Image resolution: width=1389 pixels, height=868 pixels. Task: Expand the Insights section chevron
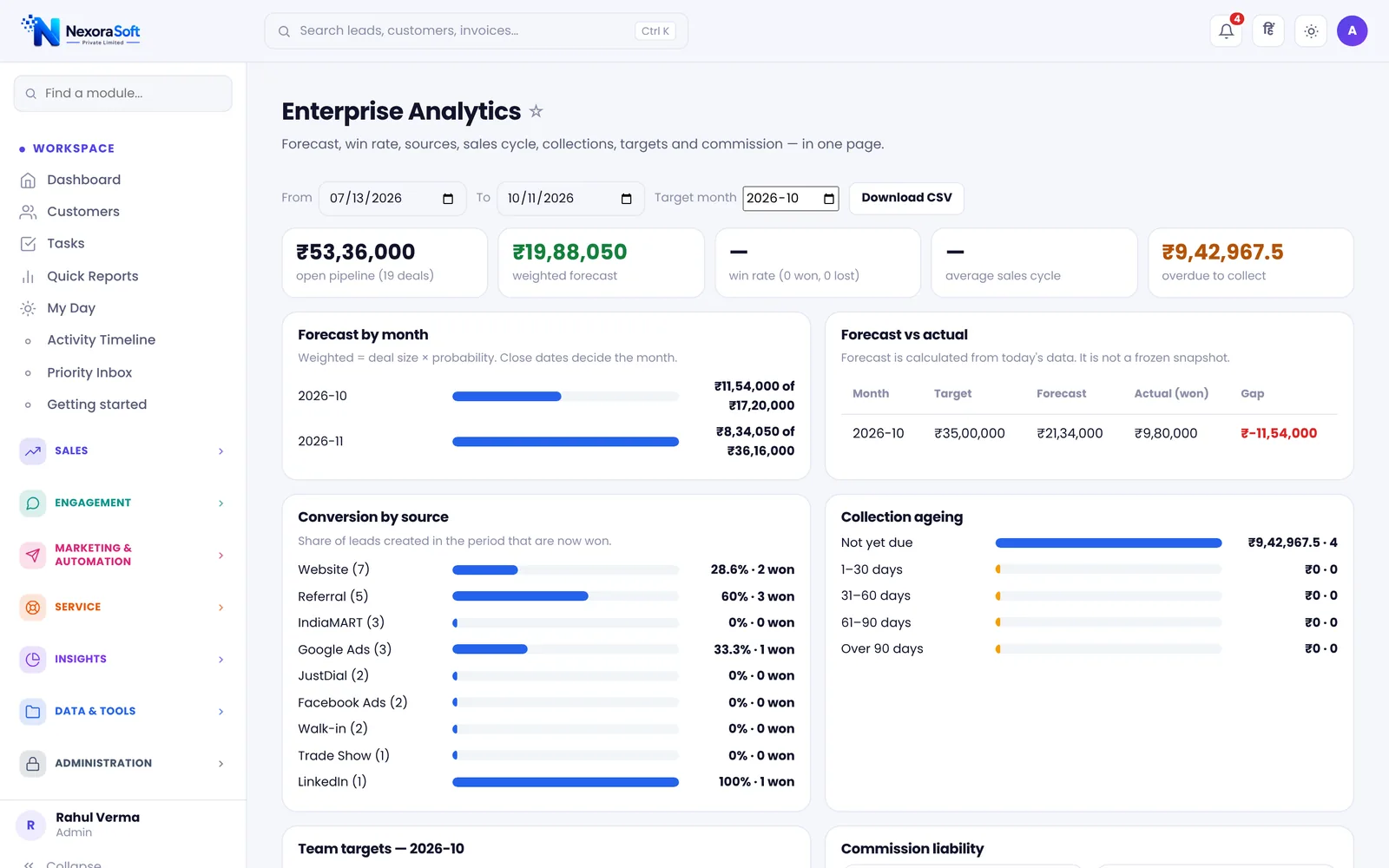click(221, 660)
